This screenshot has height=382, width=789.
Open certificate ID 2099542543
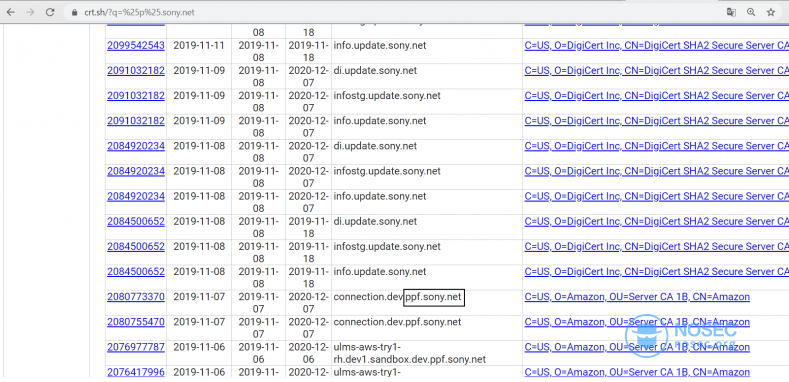(x=136, y=45)
